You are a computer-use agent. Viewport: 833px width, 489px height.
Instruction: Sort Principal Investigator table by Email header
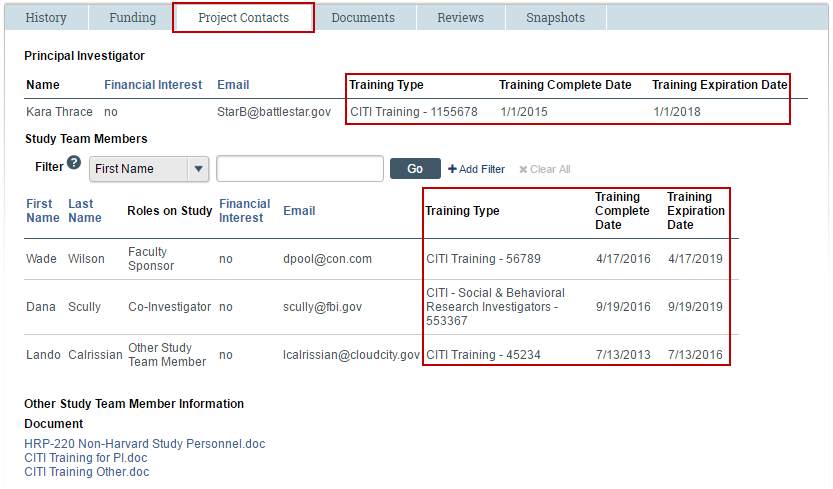coord(233,85)
